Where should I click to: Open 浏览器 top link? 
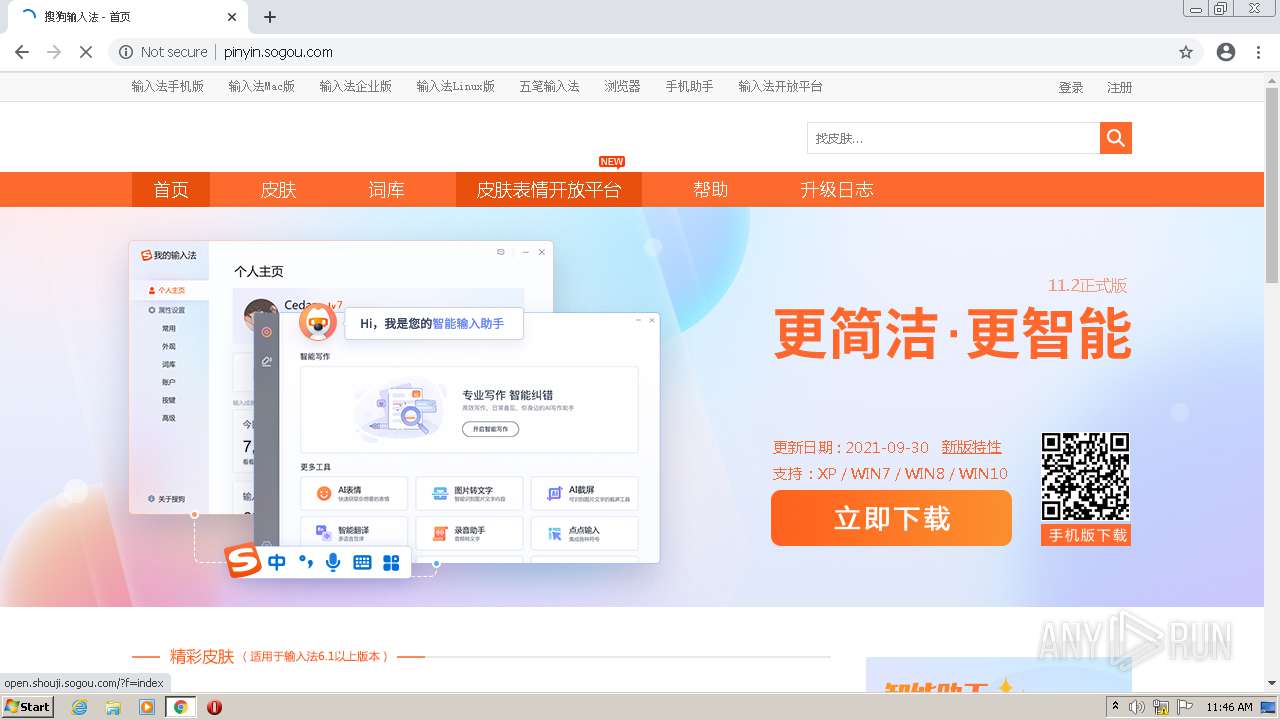point(622,86)
